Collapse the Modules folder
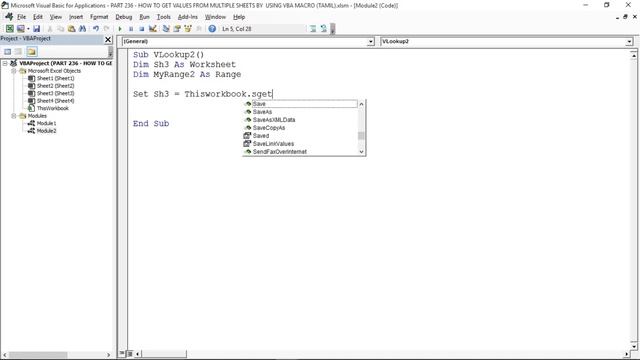This screenshot has width=640, height=360. click(x=13, y=116)
